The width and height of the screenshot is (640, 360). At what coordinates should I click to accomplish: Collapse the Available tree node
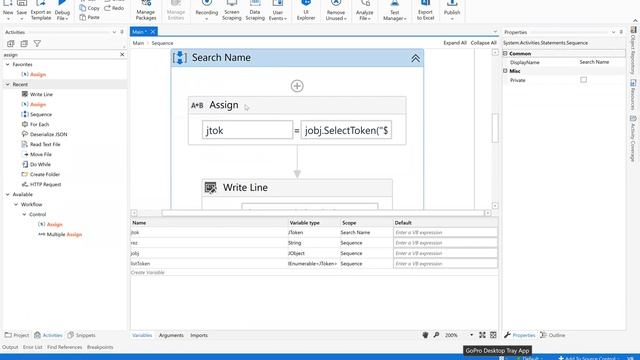tap(7, 195)
